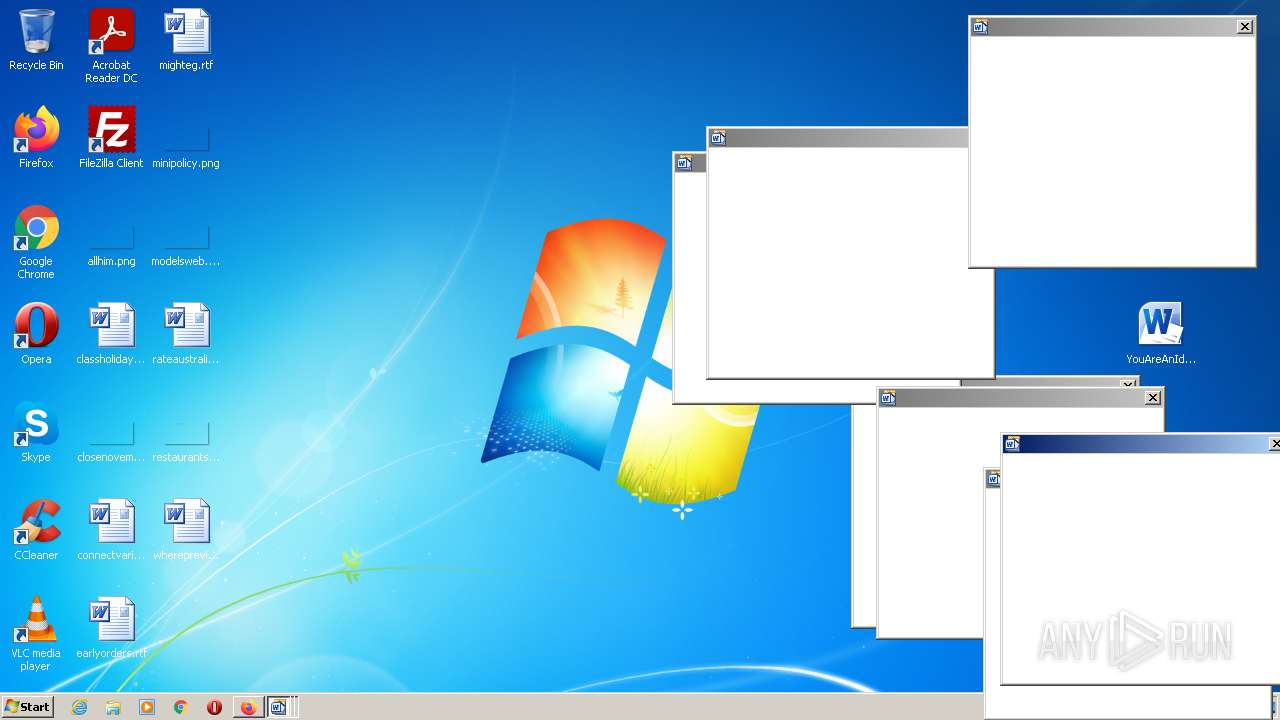
Task: Click title bar of top-right blank window
Action: [1112, 27]
